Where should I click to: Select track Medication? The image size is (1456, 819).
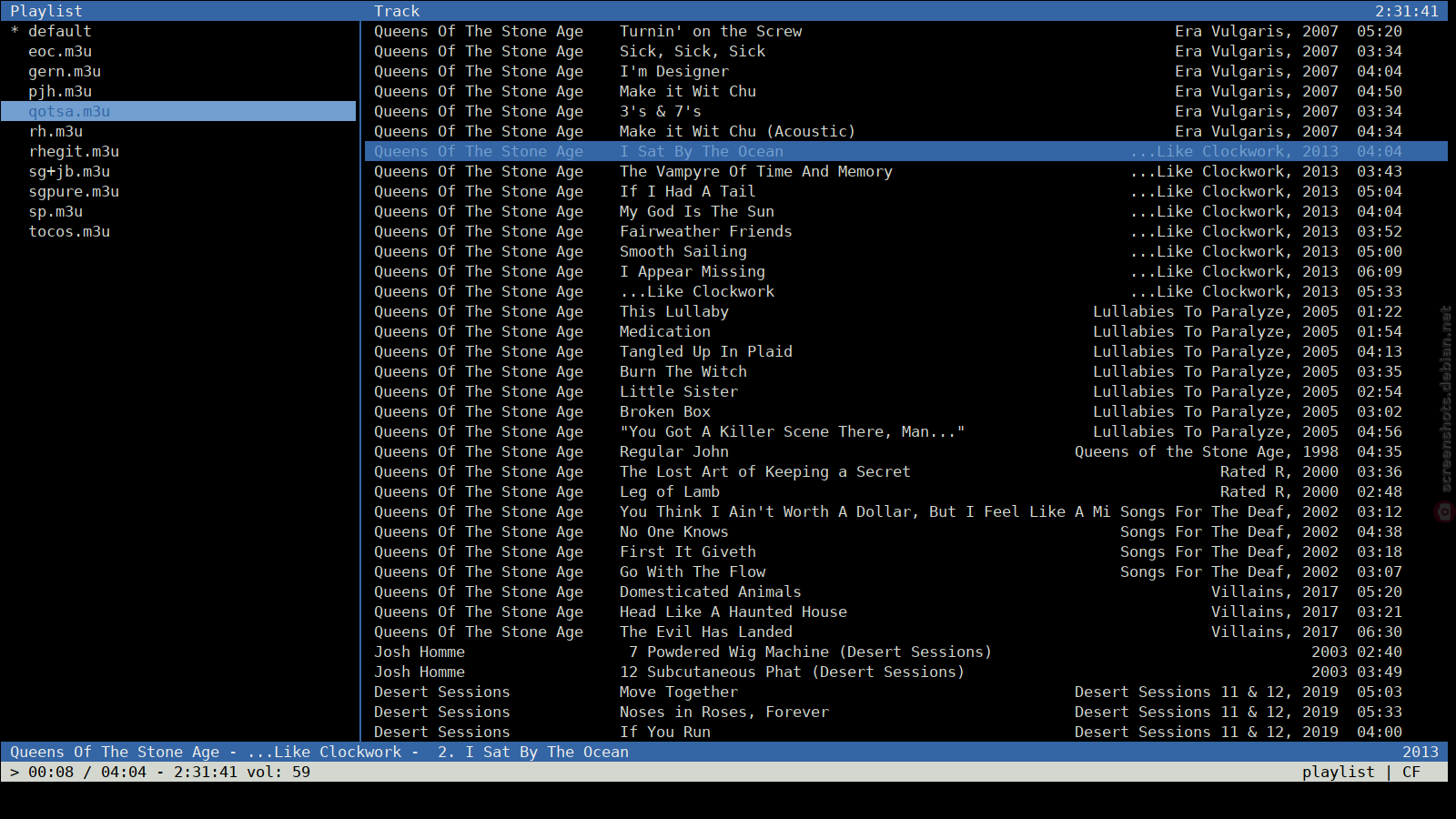[906, 331]
